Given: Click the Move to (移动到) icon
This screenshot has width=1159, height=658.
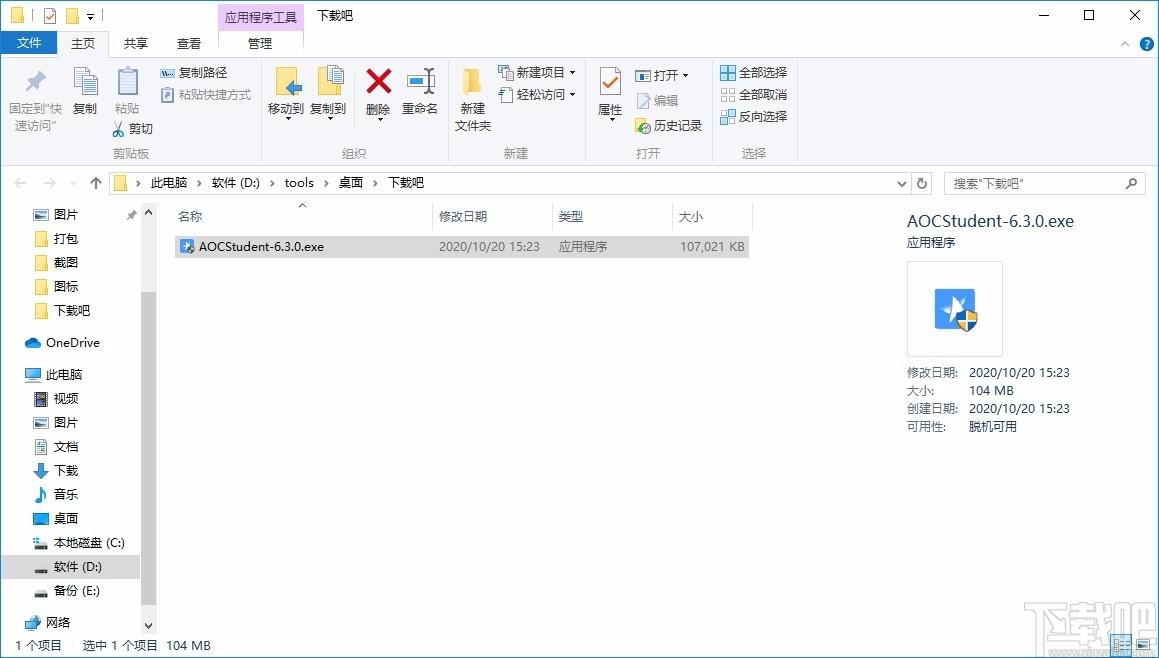Looking at the screenshot, I should tap(286, 82).
